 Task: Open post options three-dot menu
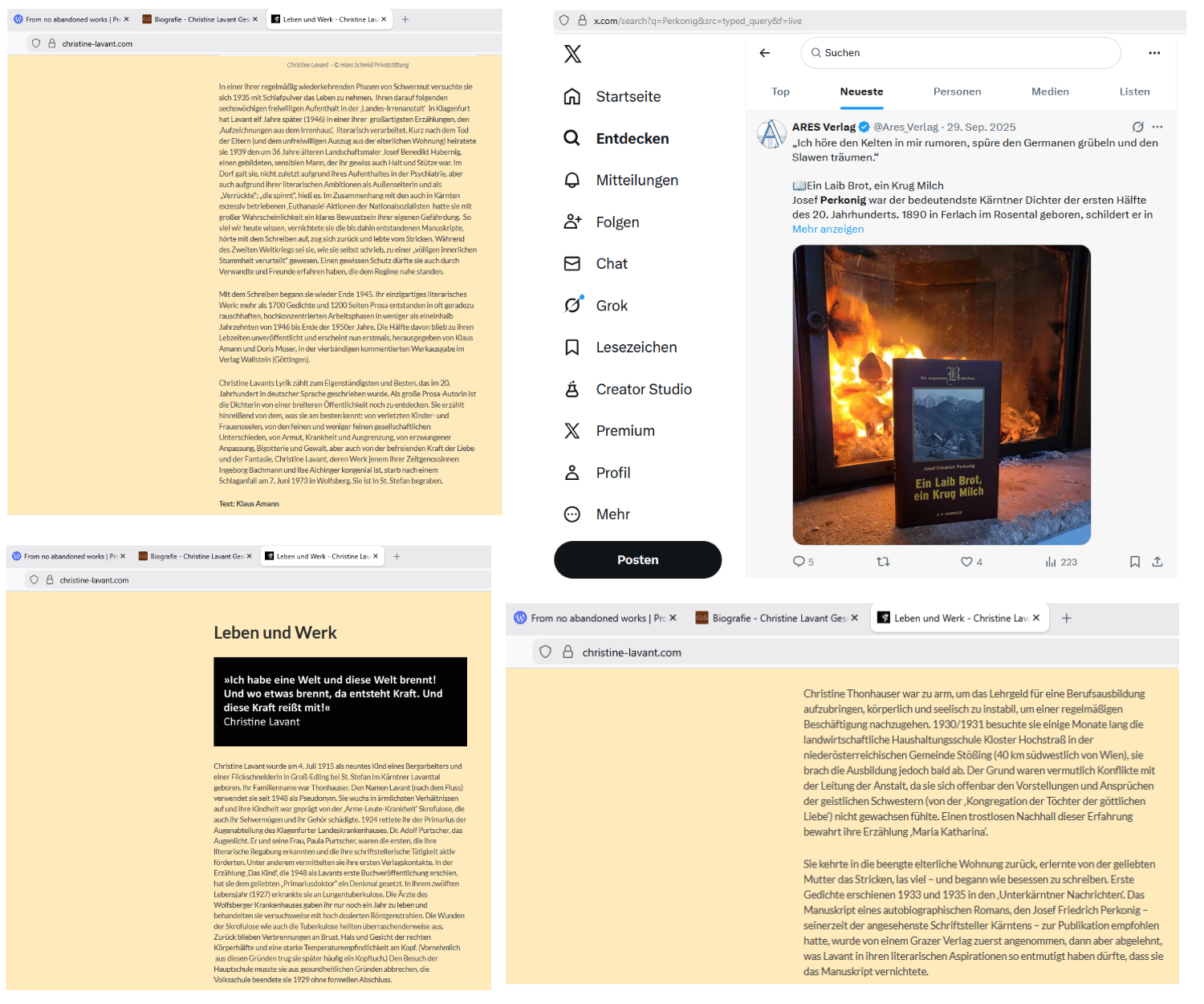coord(1157,127)
